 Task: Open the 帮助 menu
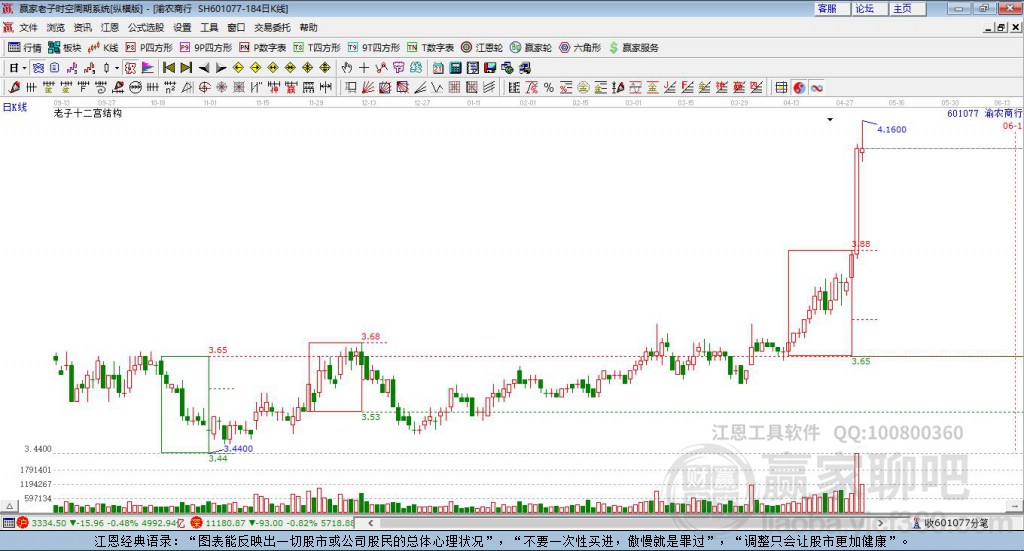tap(308, 27)
